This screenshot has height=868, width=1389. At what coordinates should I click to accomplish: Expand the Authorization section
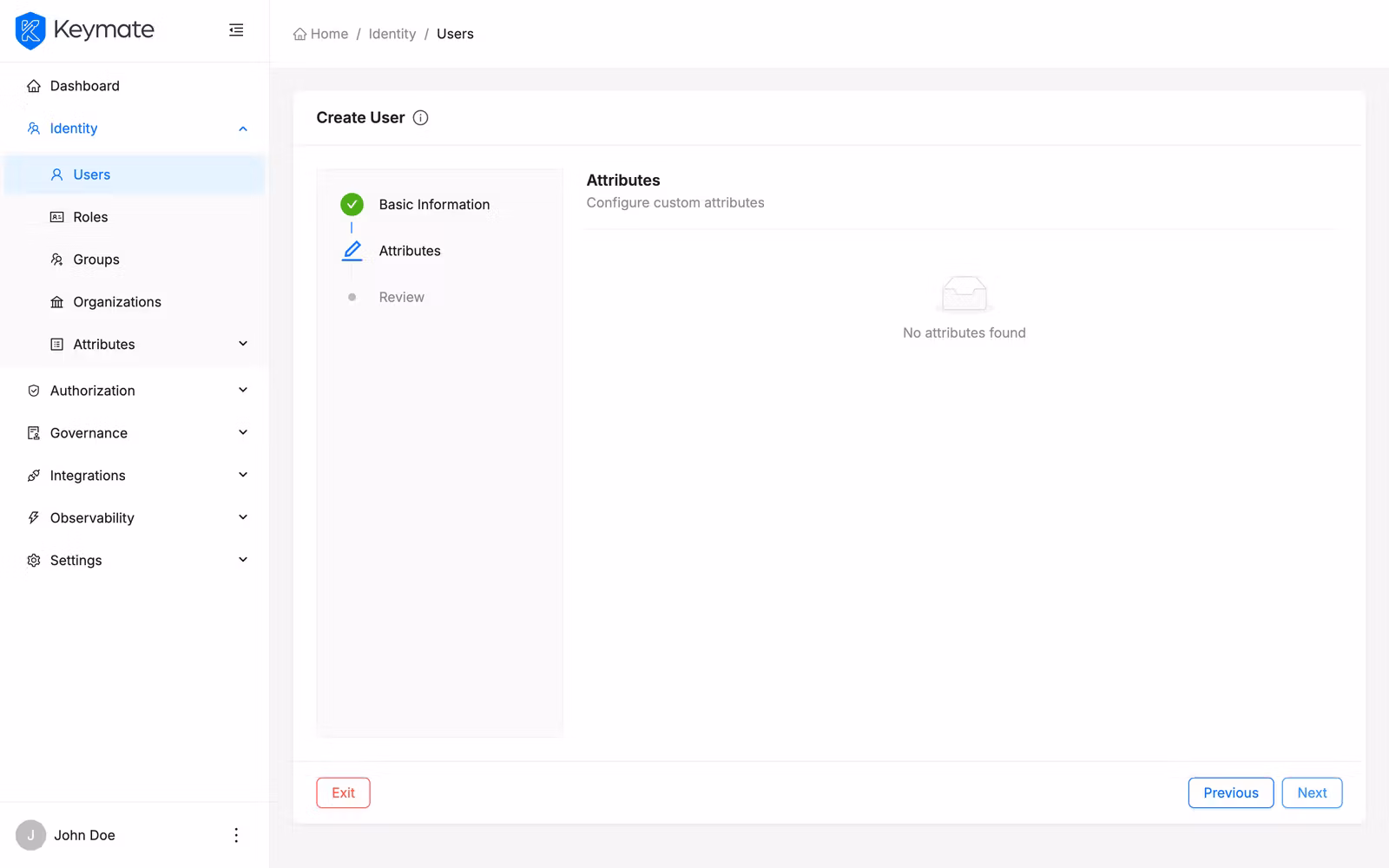pyautogui.click(x=242, y=390)
